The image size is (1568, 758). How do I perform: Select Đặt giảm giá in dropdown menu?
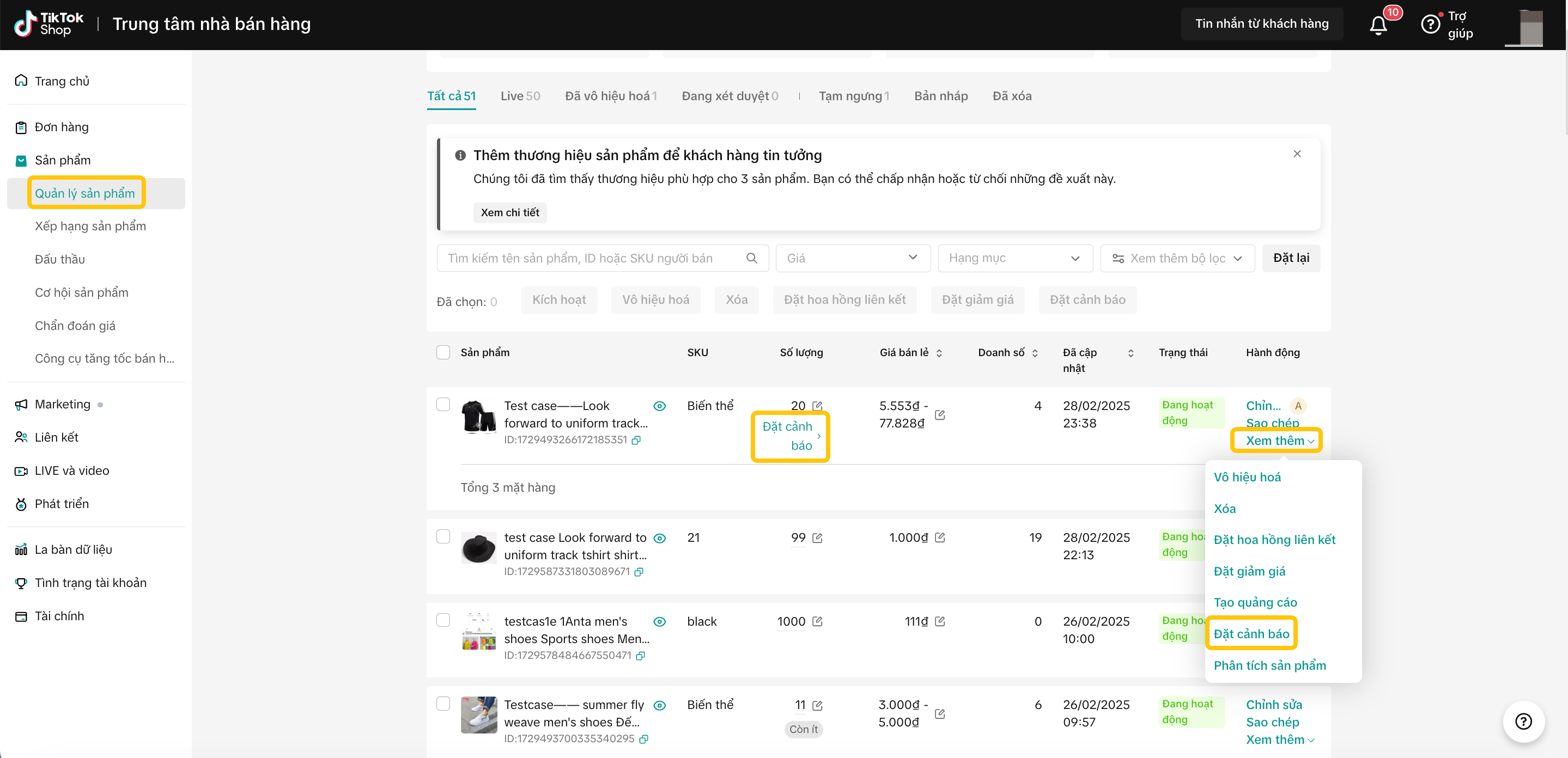pyautogui.click(x=1249, y=571)
